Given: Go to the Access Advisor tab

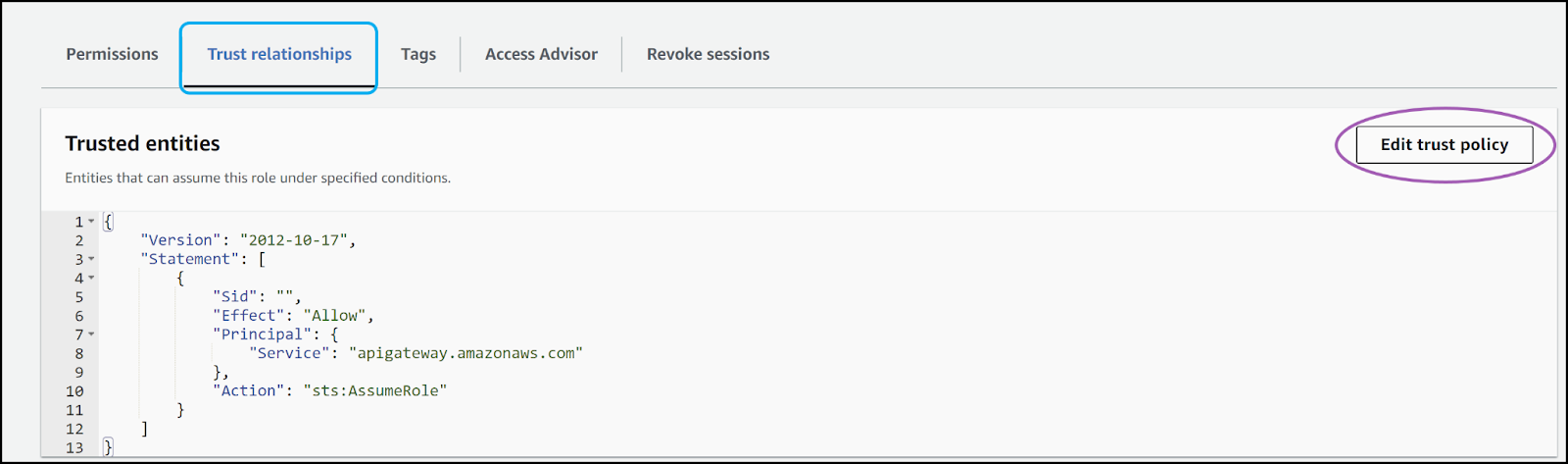Looking at the screenshot, I should tap(541, 55).
